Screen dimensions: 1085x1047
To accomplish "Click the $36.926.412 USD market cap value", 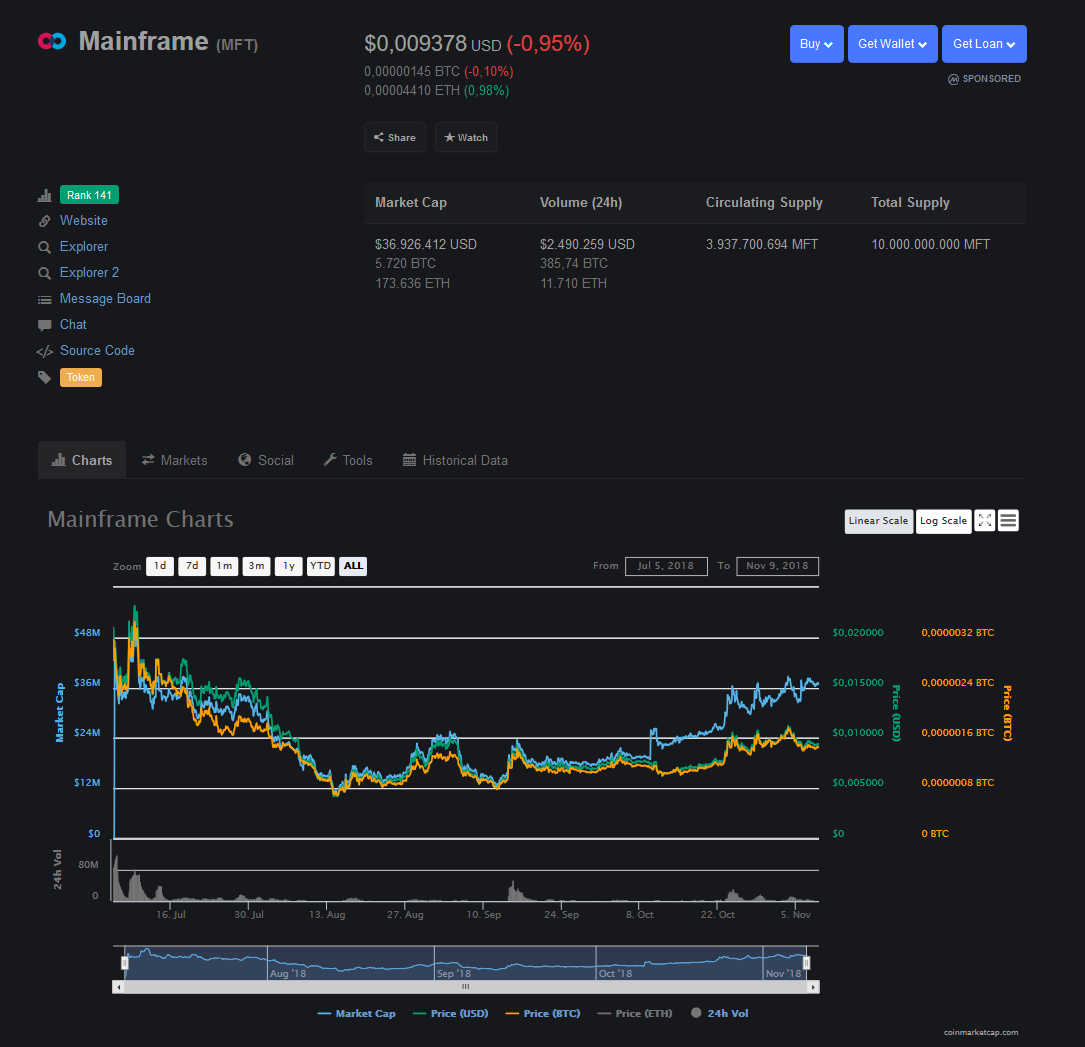I will (x=426, y=244).
